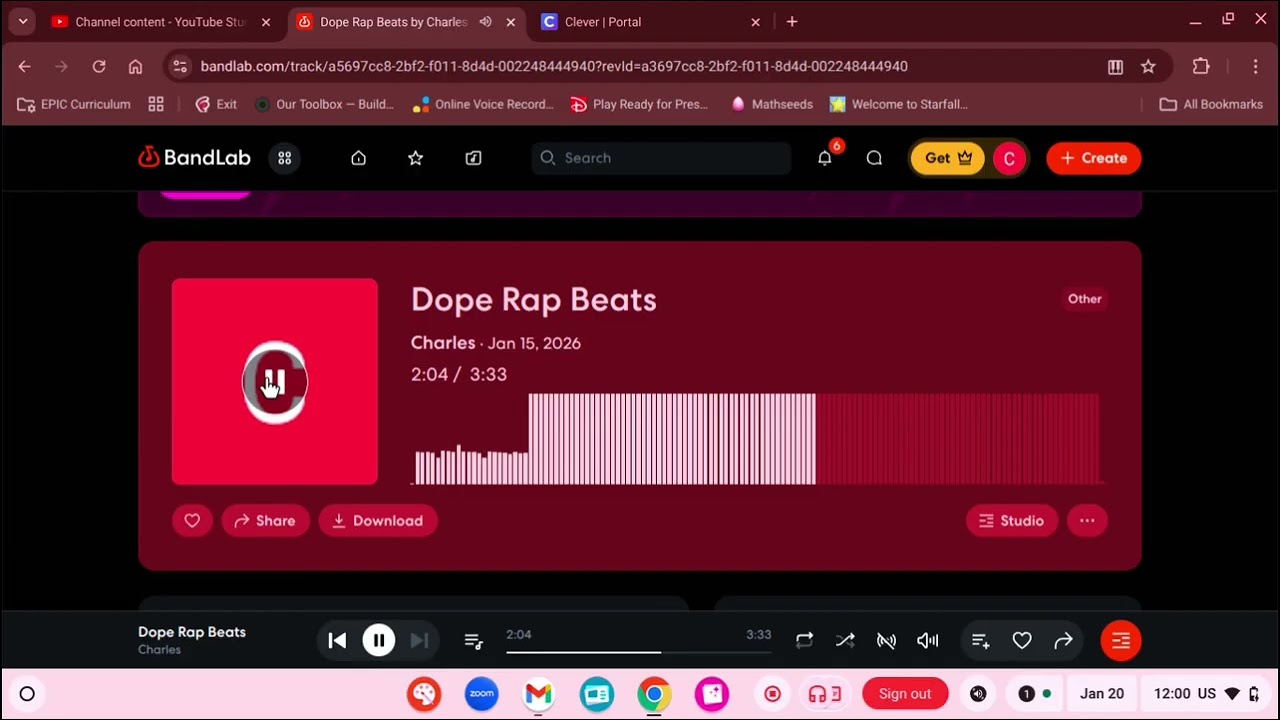Open the play queue icon beside the progress bar
Screen dimensions: 1280x720
pos(474,641)
